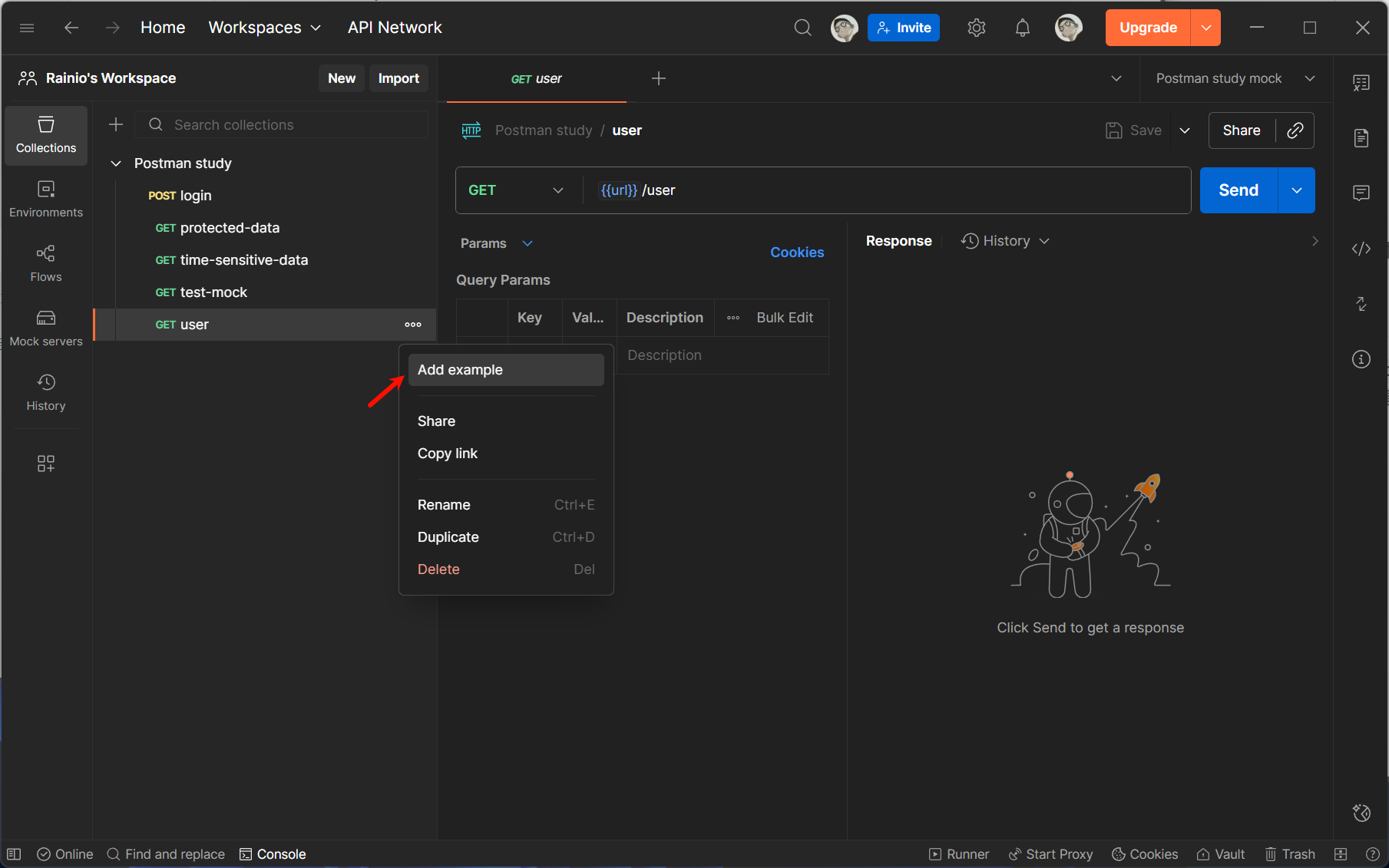Screen dimensions: 1389x868
Task: Open bulk column options dots icon
Action: 733,318
